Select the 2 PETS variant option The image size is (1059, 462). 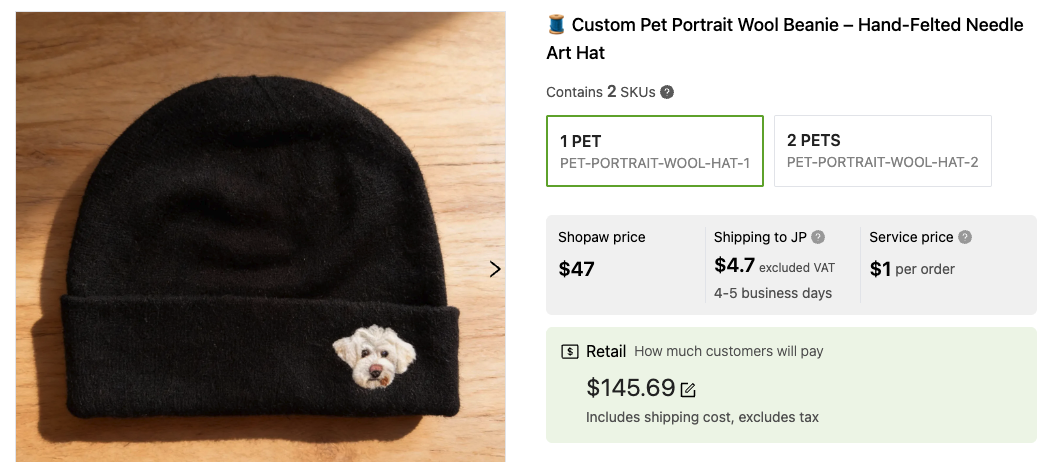click(882, 151)
